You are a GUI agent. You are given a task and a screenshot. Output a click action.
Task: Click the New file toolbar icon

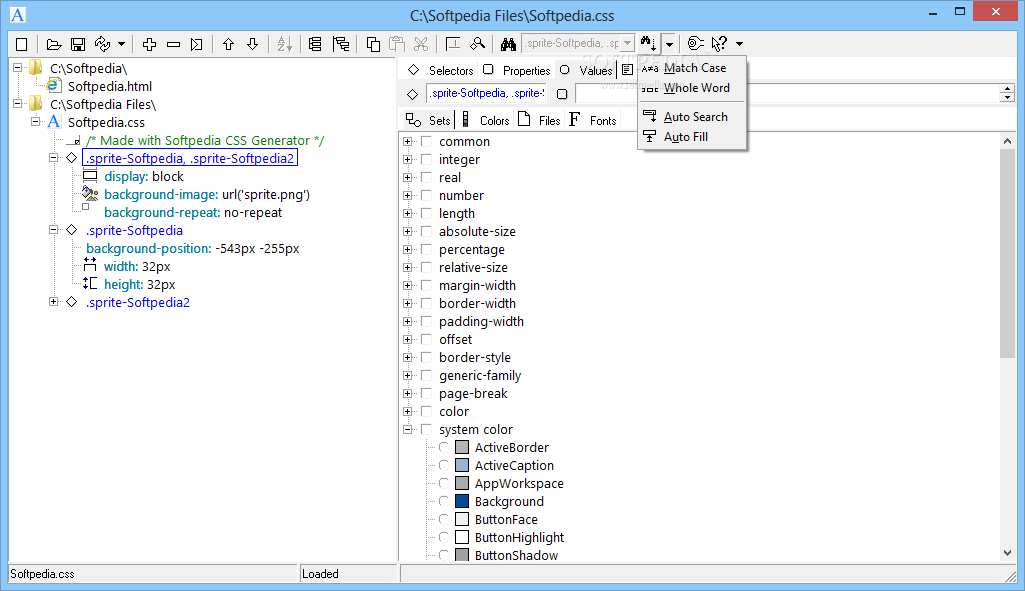tap(22, 44)
